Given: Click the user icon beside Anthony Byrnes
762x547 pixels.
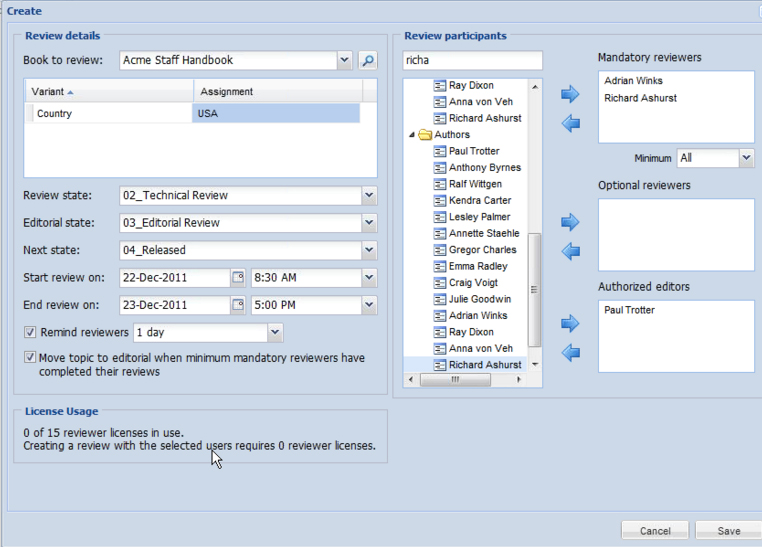Looking at the screenshot, I should 439,168.
